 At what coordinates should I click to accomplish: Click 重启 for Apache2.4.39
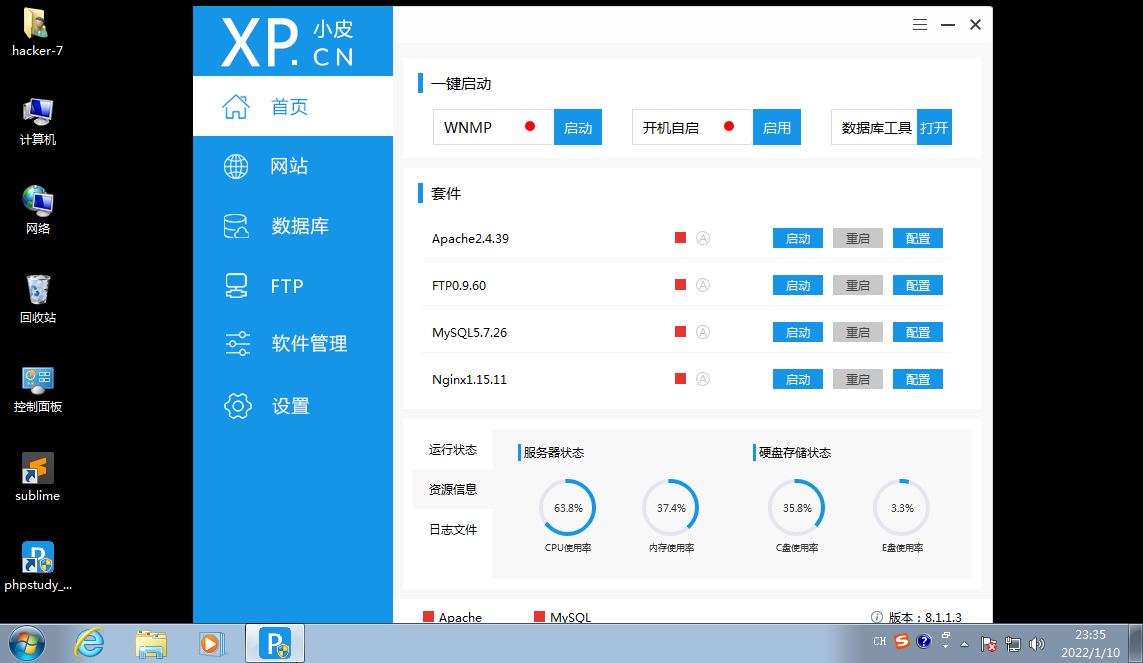(858, 238)
